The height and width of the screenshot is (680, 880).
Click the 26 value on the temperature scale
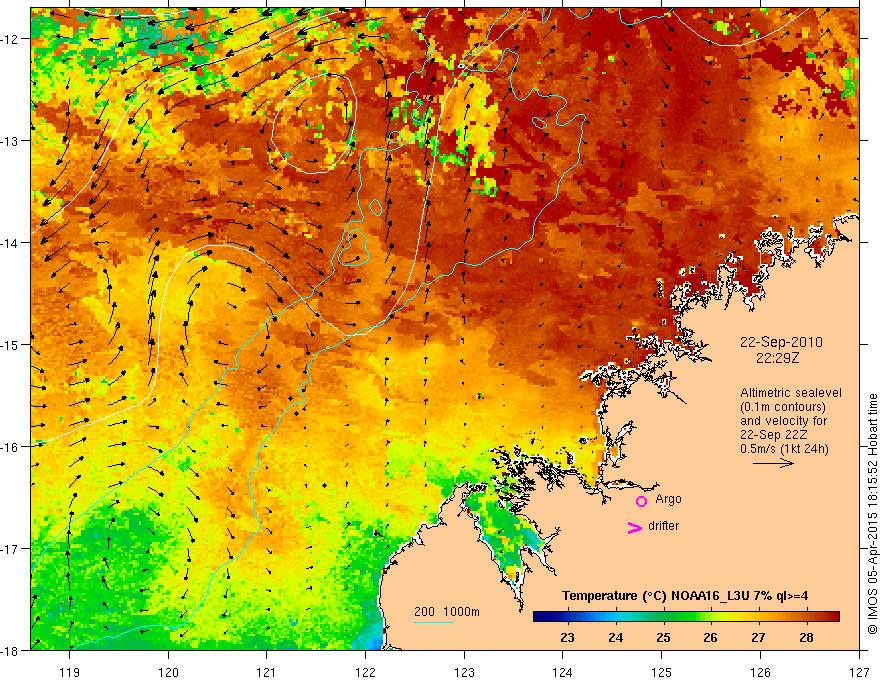(x=711, y=637)
